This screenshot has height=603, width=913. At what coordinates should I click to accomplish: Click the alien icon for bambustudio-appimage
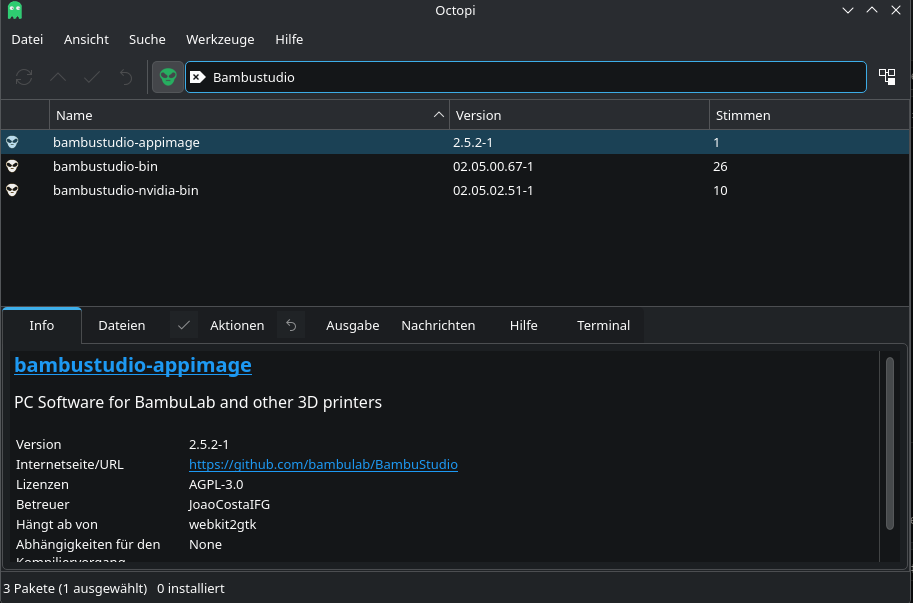[x=12, y=142]
